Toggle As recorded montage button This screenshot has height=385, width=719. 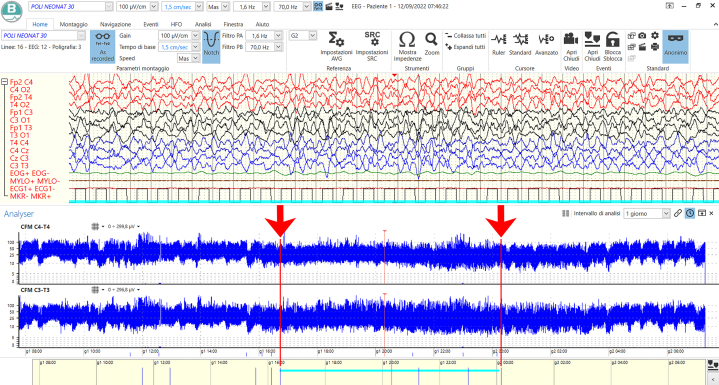[102, 47]
